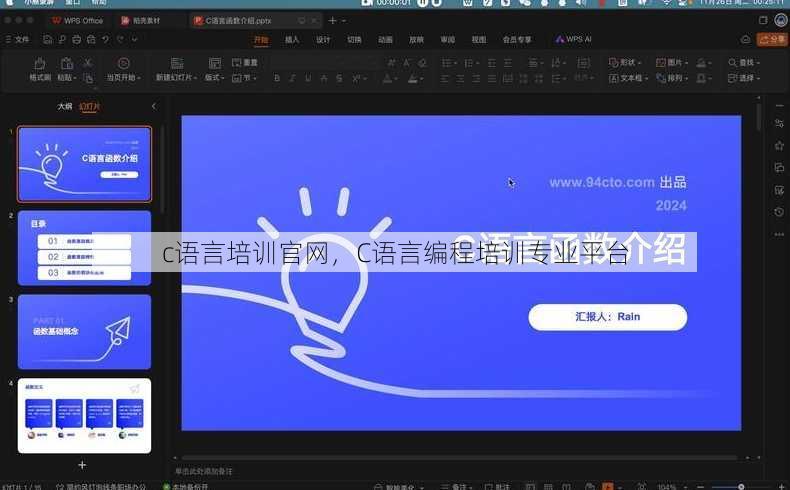
Task: Switch to the 切换 (Transitions) ribbon tab
Action: (355, 40)
